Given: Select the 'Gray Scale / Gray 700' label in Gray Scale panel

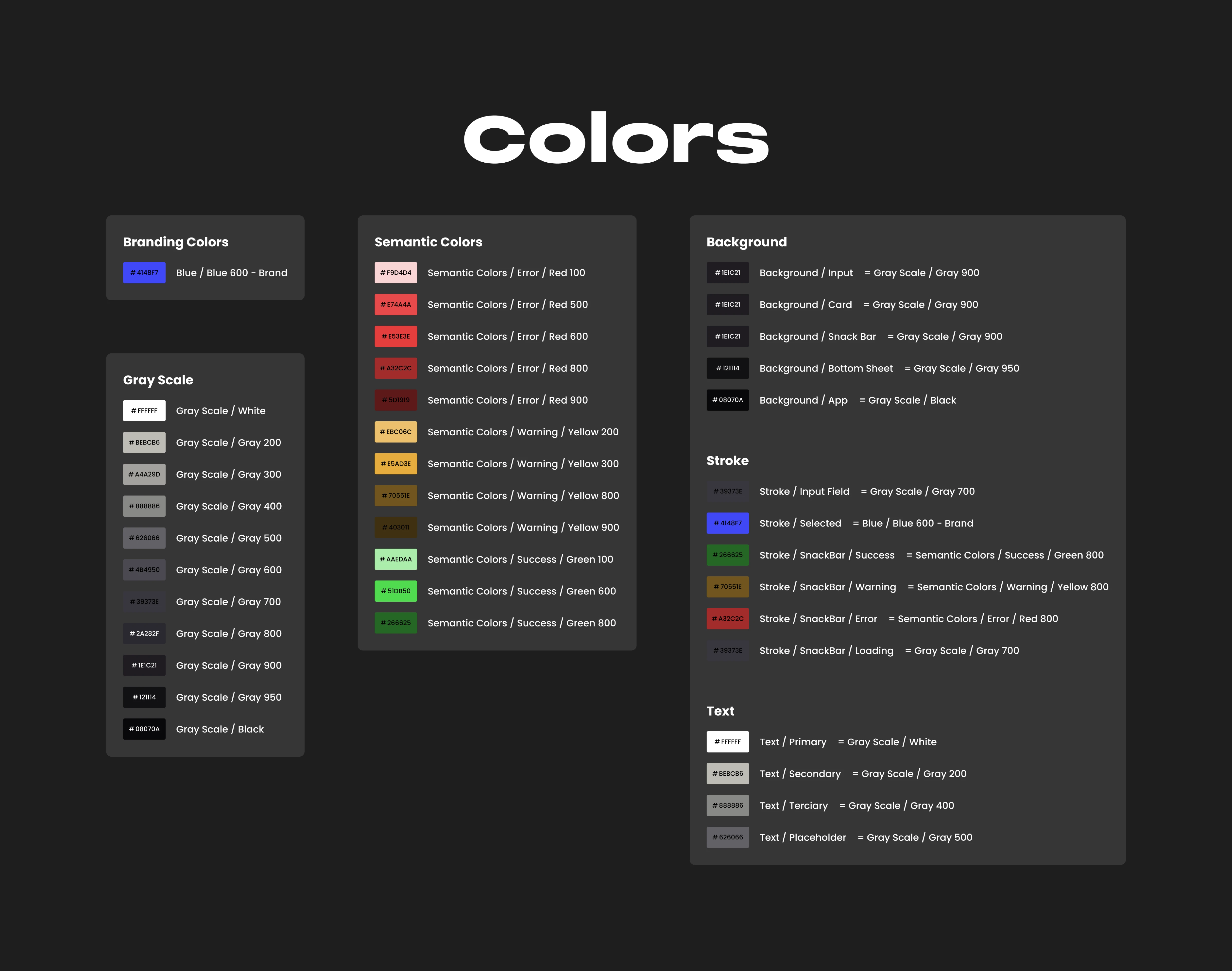Looking at the screenshot, I should pyautogui.click(x=229, y=602).
